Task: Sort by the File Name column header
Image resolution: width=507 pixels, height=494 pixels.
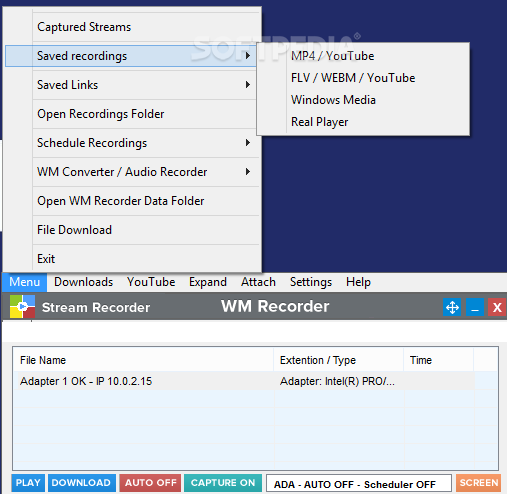Action: (144, 360)
